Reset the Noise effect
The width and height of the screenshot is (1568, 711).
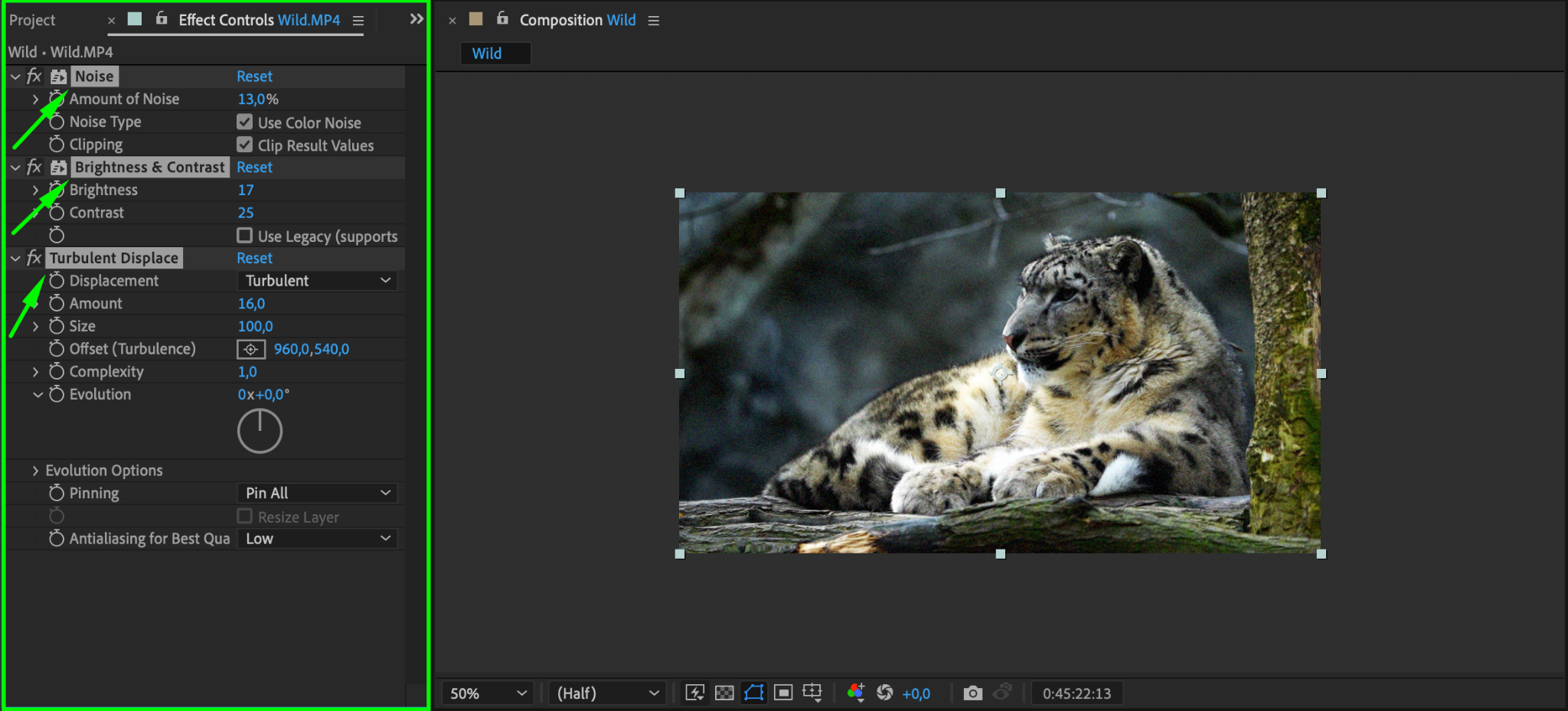[254, 77]
